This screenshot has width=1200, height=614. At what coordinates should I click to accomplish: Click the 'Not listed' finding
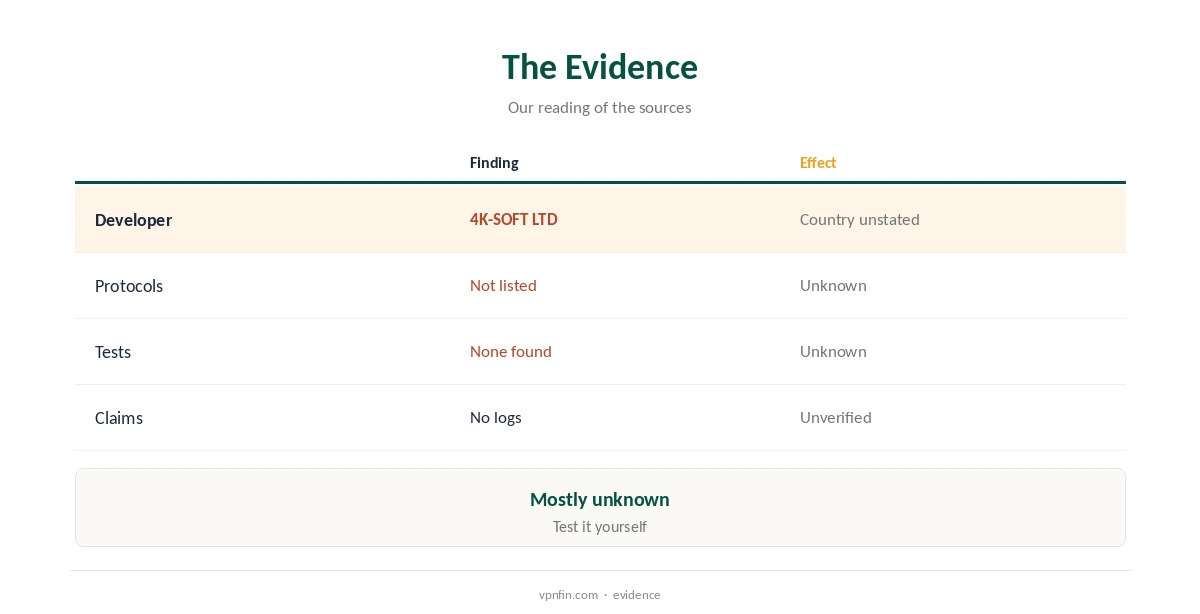click(x=503, y=285)
